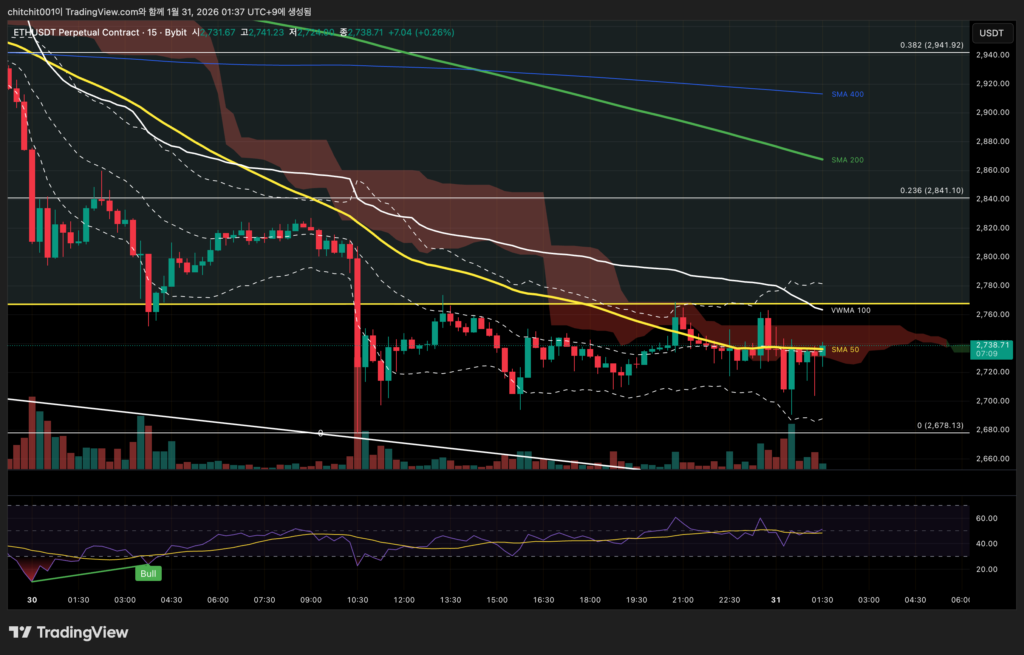Click the TradingView logo at bottom left
Screen dimensions: 1024x655
(x=68, y=632)
